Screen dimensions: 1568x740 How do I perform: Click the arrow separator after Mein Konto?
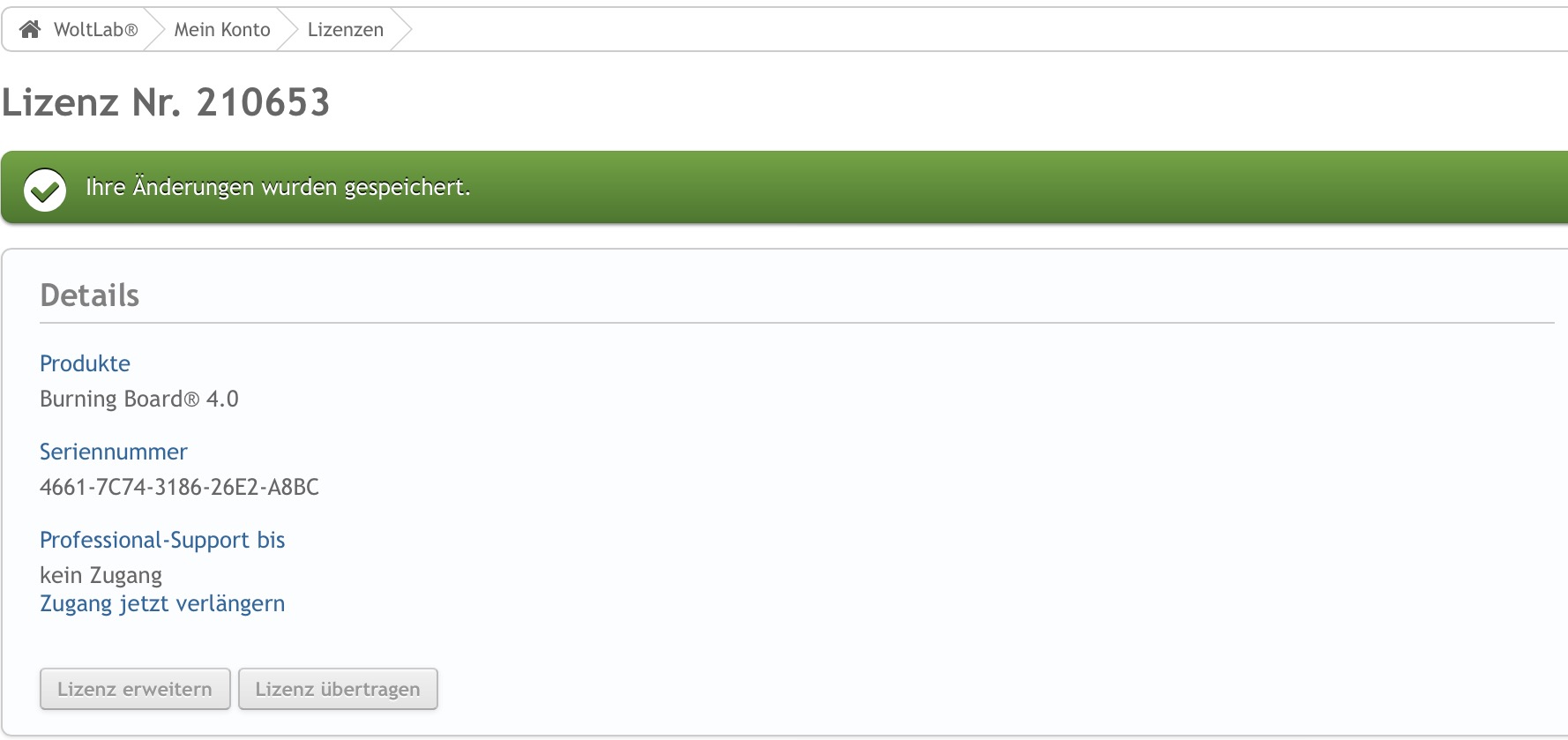point(288,30)
